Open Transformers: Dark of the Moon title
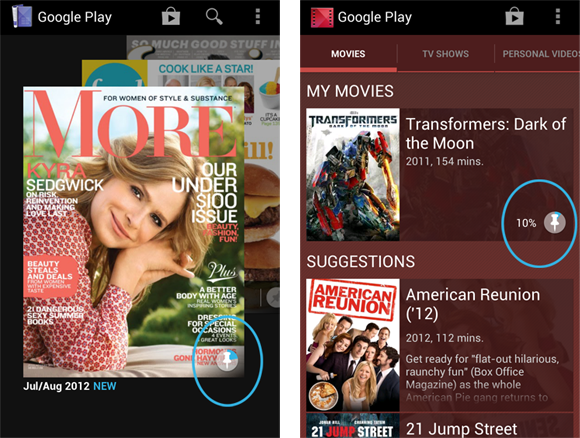 [x=486, y=134]
